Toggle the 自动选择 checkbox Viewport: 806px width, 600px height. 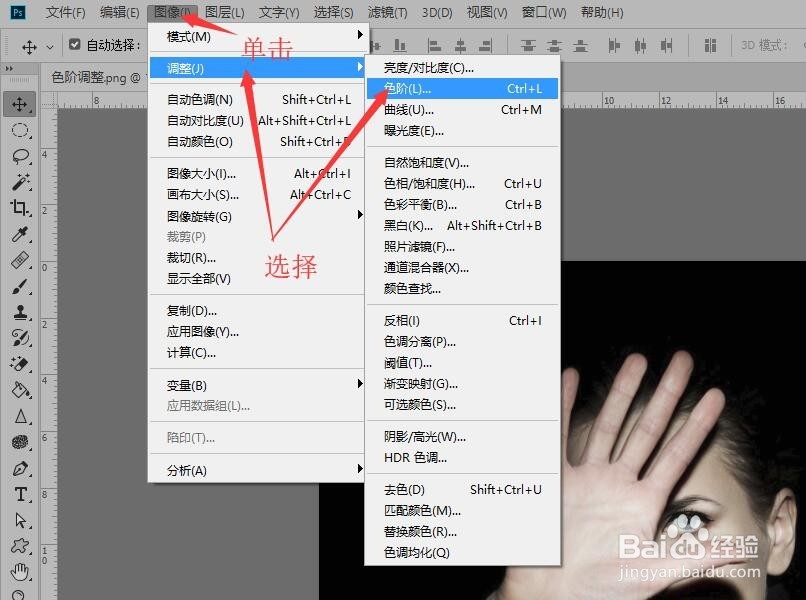pos(75,45)
